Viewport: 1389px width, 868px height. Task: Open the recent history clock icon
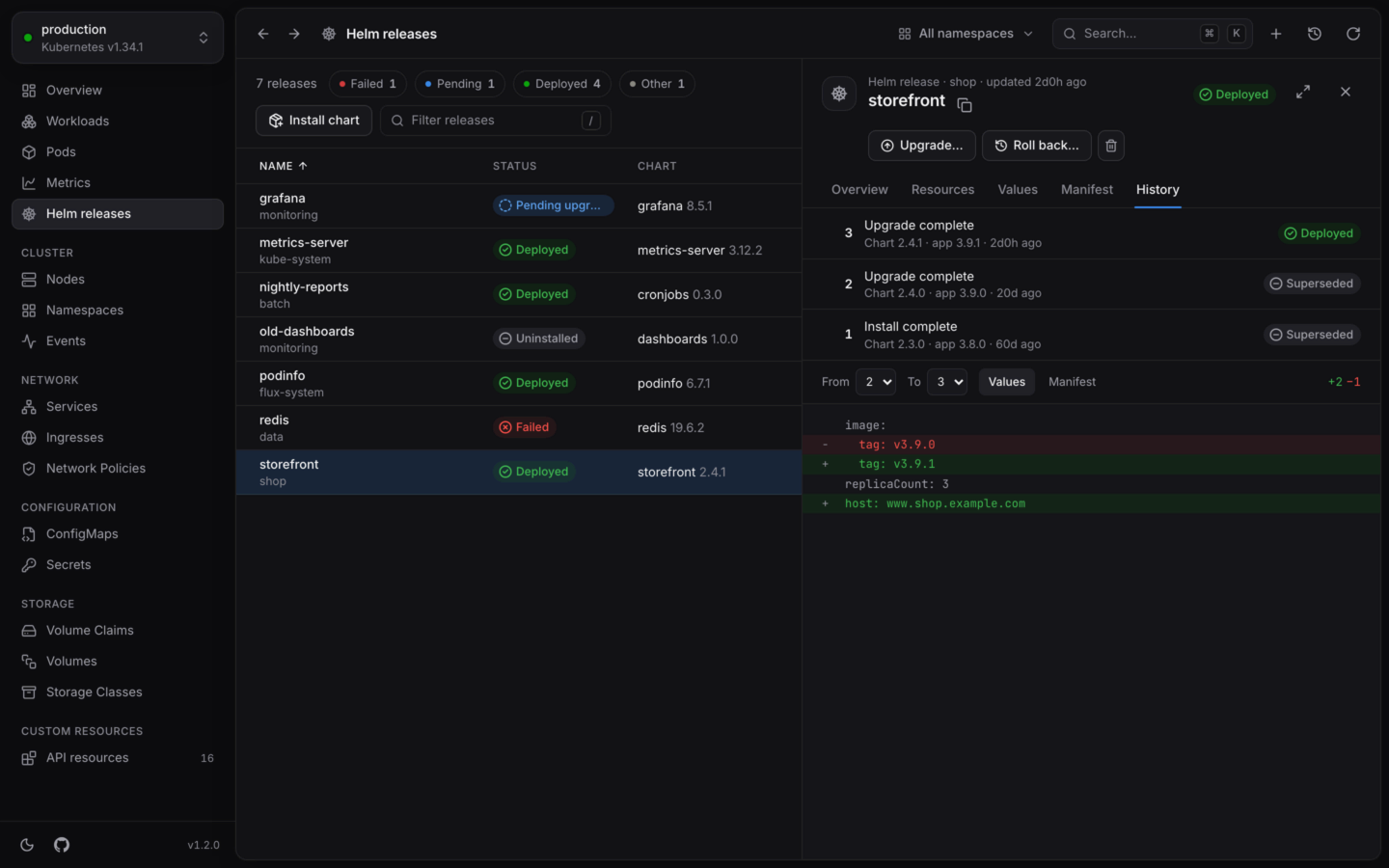pyautogui.click(x=1315, y=34)
